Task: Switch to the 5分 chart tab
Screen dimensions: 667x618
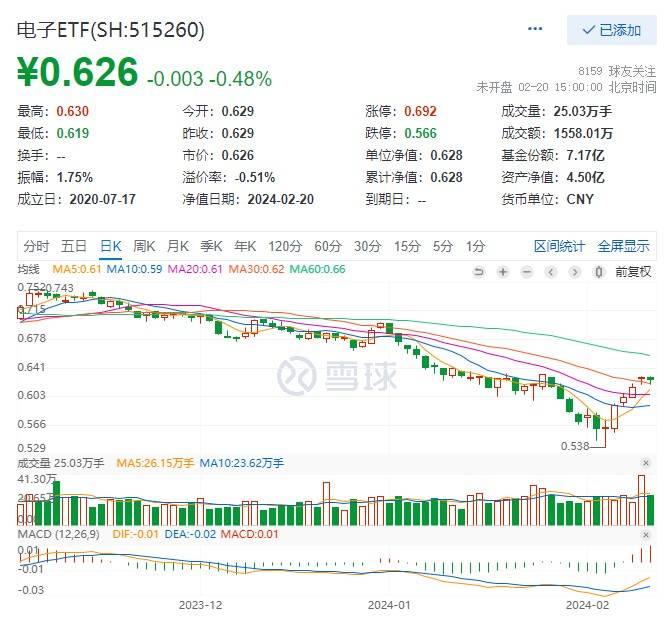Action: [x=443, y=246]
